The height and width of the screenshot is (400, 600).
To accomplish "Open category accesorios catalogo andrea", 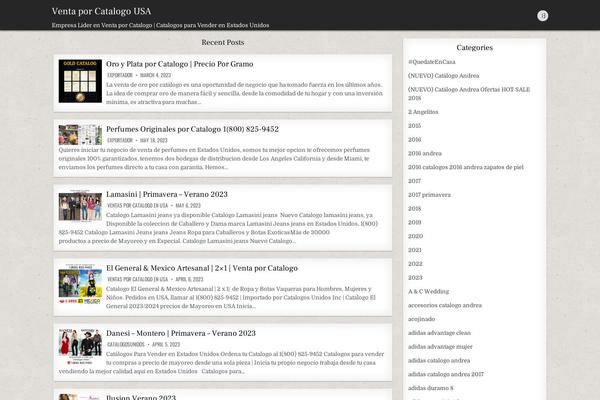I will pyautogui.click(x=445, y=305).
